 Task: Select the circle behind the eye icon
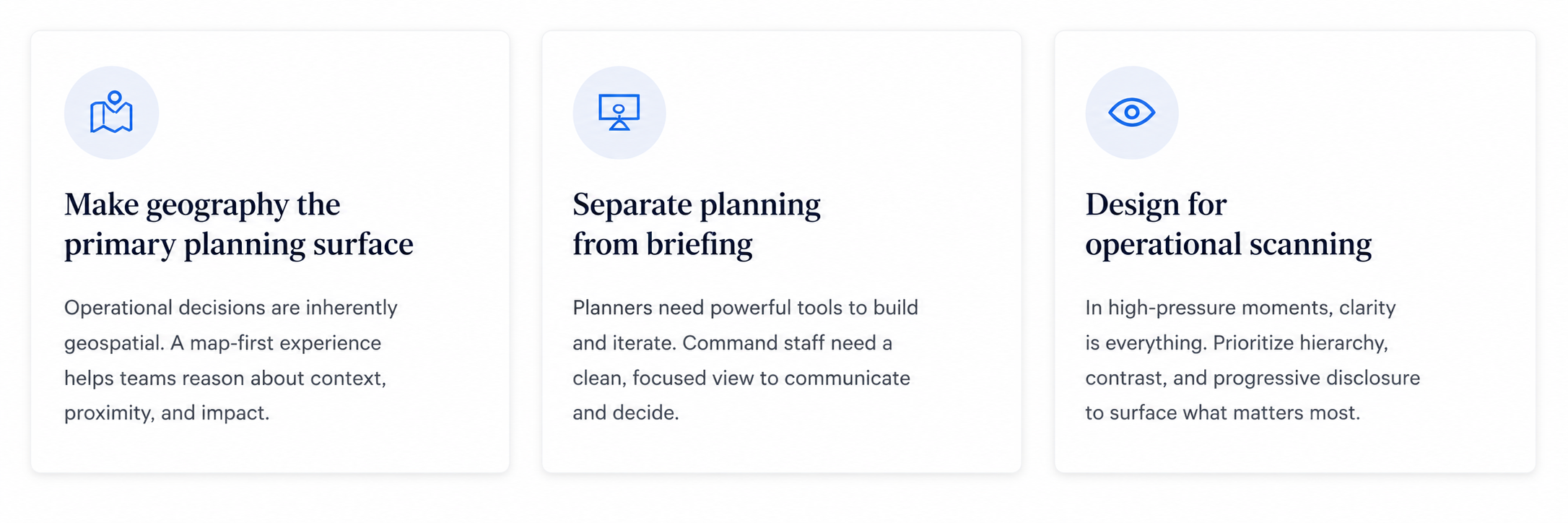tap(1132, 113)
